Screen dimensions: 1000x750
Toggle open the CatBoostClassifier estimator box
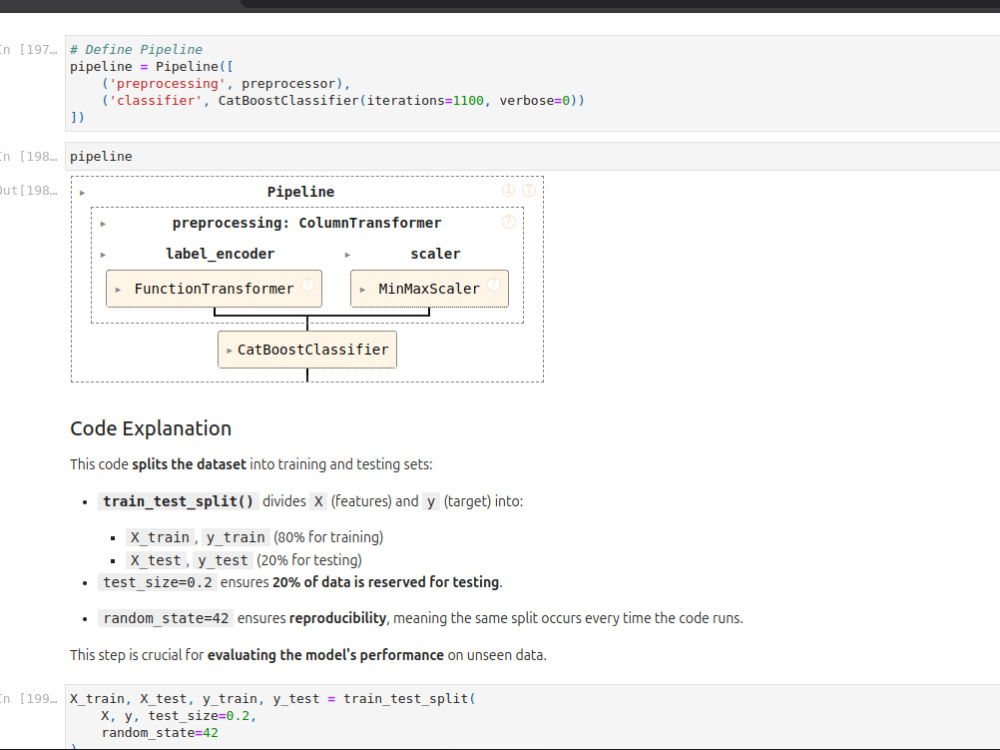click(306, 349)
